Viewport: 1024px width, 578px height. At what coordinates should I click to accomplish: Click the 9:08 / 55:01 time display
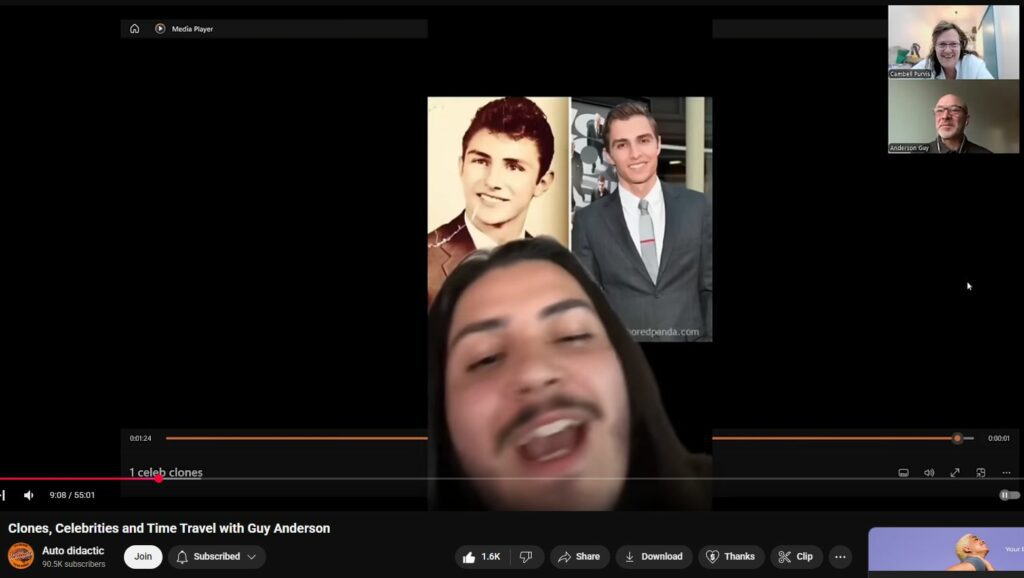72,495
